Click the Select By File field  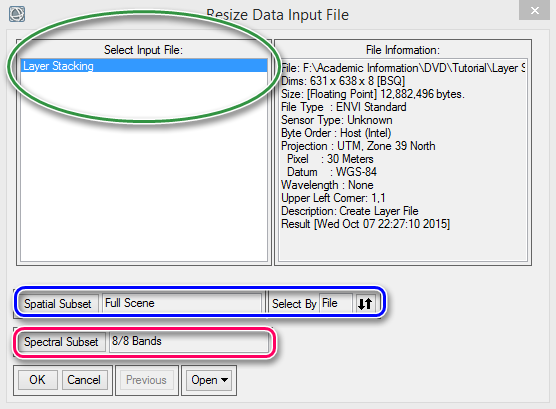click(x=336, y=303)
